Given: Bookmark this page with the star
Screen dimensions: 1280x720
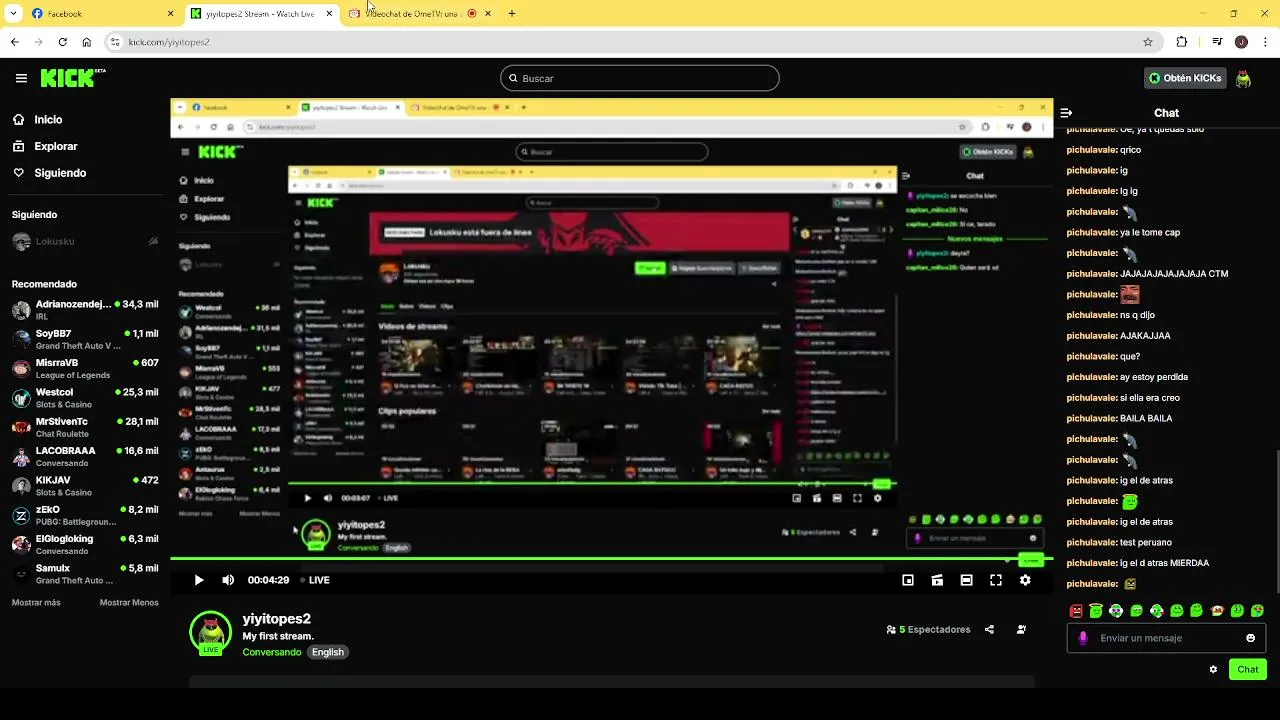Looking at the screenshot, I should click(x=1148, y=42).
